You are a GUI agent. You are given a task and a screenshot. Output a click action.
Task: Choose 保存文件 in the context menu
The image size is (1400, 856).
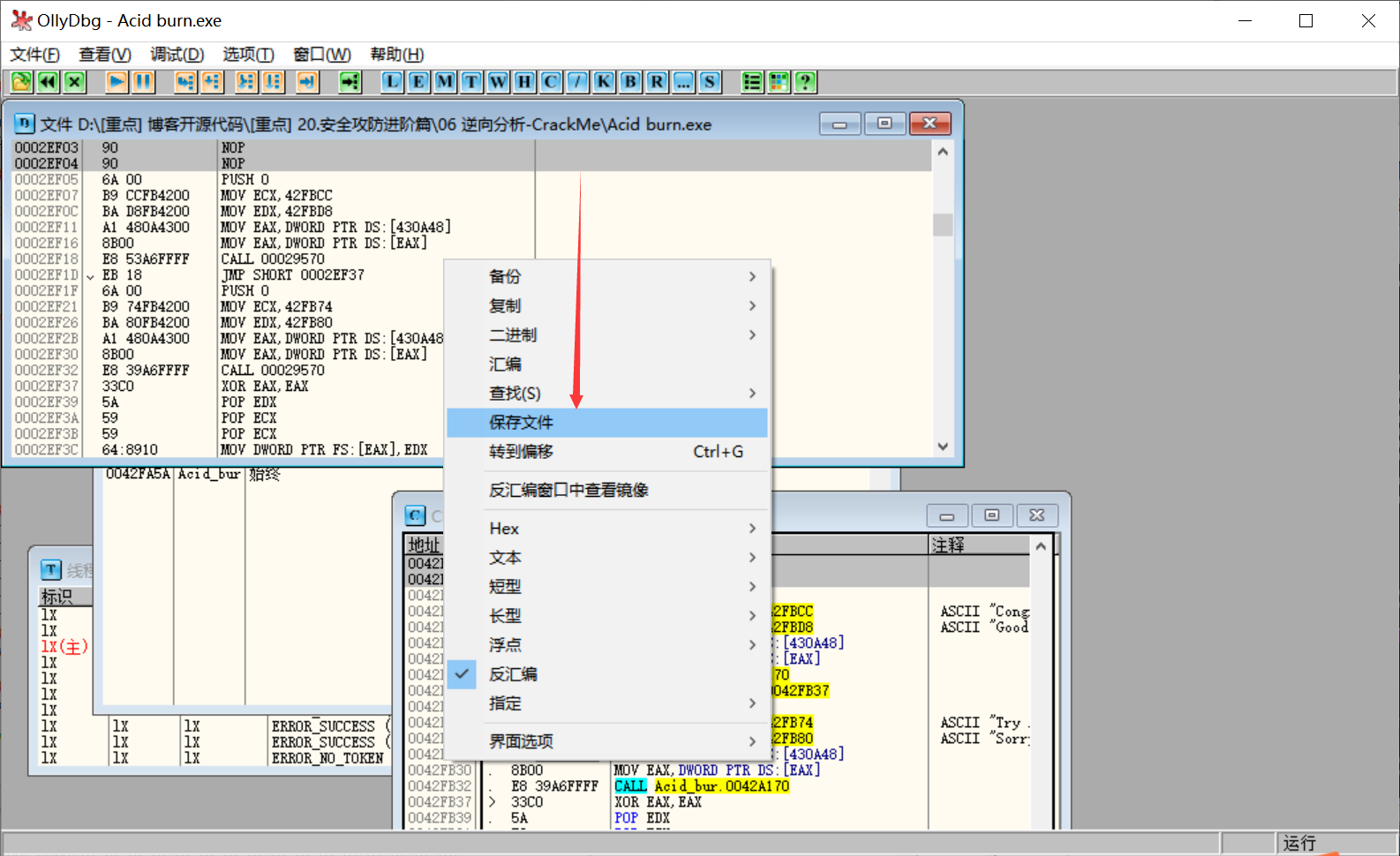[x=607, y=423]
